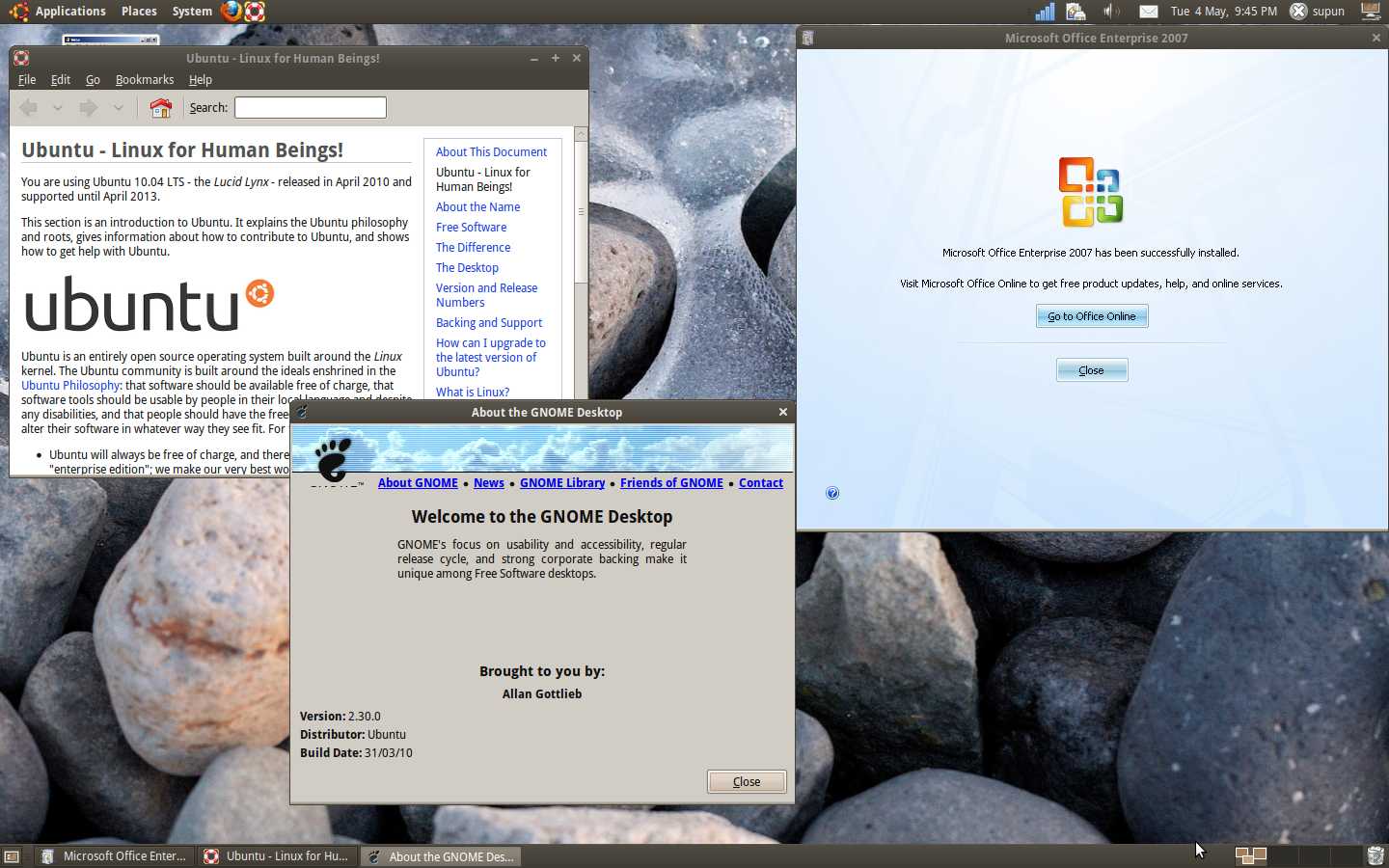Open the forward history dropdown arrow
The width and height of the screenshot is (1389, 868).
coord(119,108)
